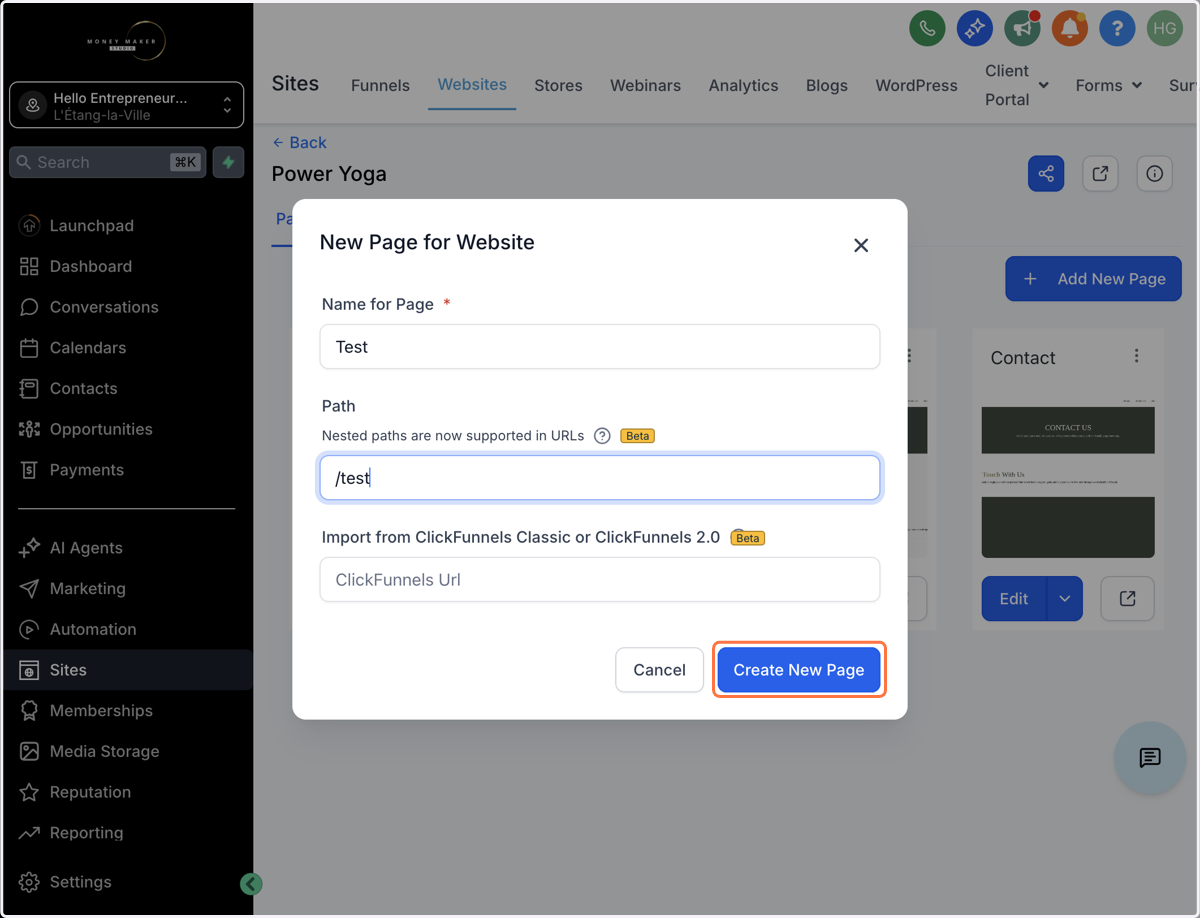The image size is (1200, 918).
Task: Switch to the Blogs tab
Action: click(827, 85)
